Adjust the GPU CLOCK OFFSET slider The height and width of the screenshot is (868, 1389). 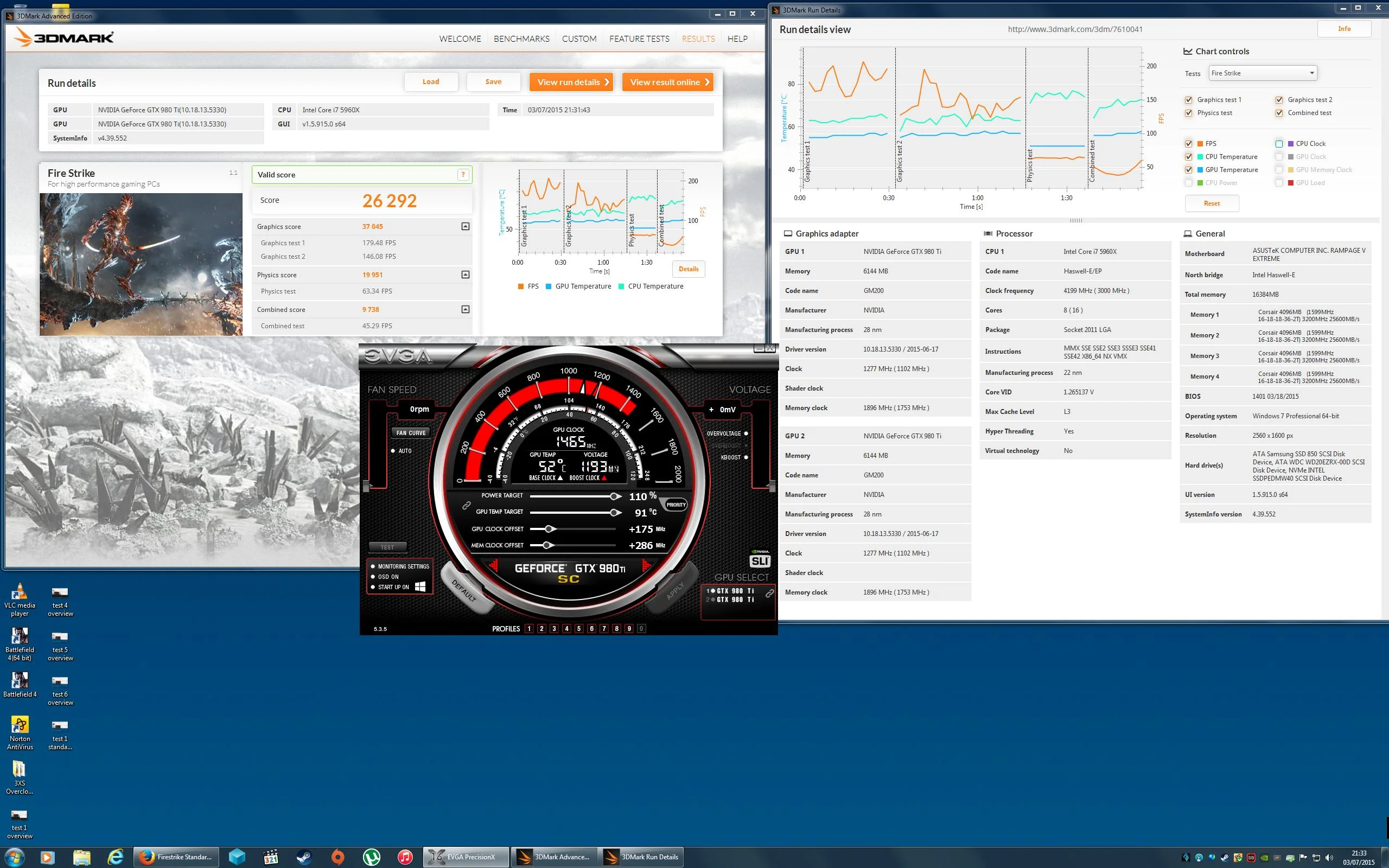point(550,529)
